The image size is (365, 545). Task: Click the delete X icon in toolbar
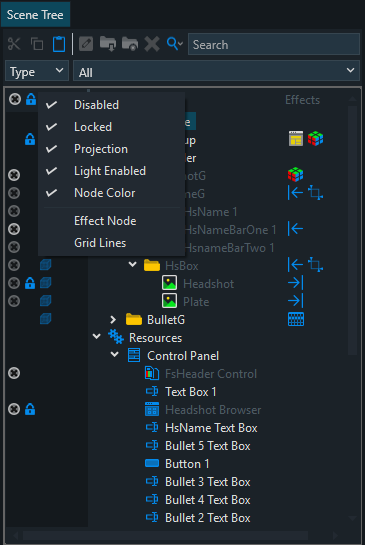[152, 44]
